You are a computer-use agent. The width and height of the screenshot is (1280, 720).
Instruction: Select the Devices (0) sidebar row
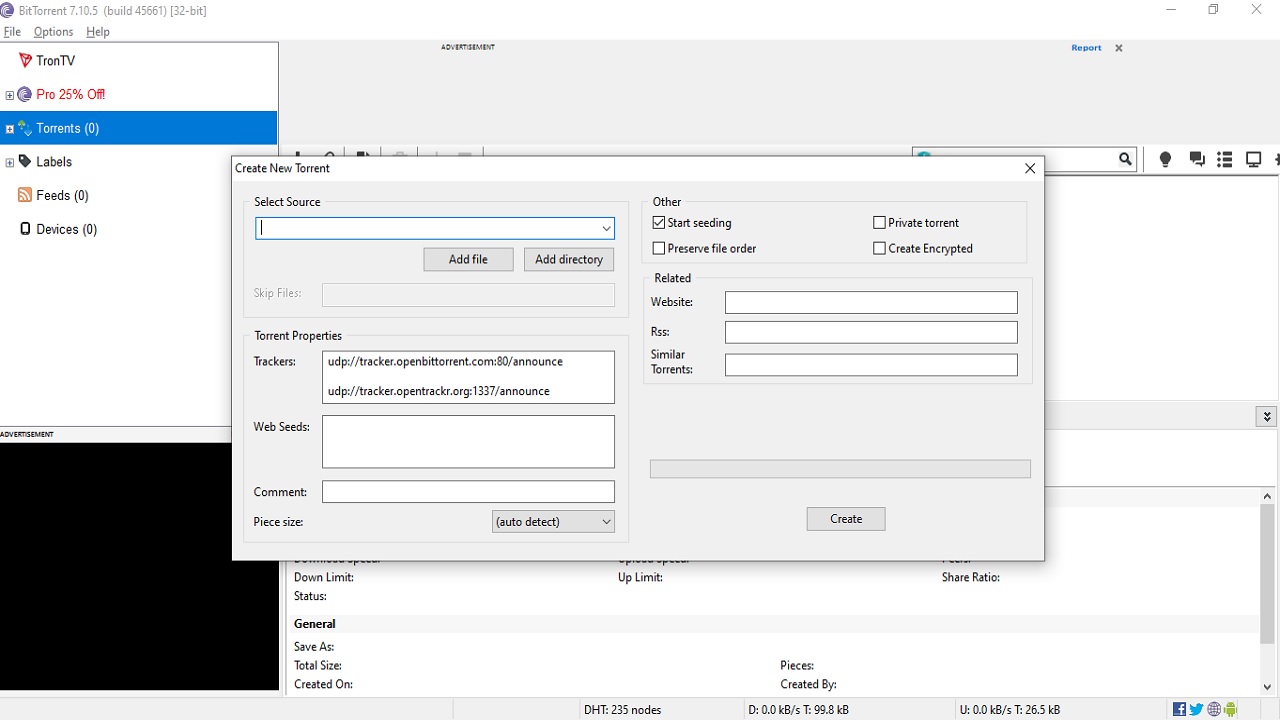pyautogui.click(x=139, y=229)
